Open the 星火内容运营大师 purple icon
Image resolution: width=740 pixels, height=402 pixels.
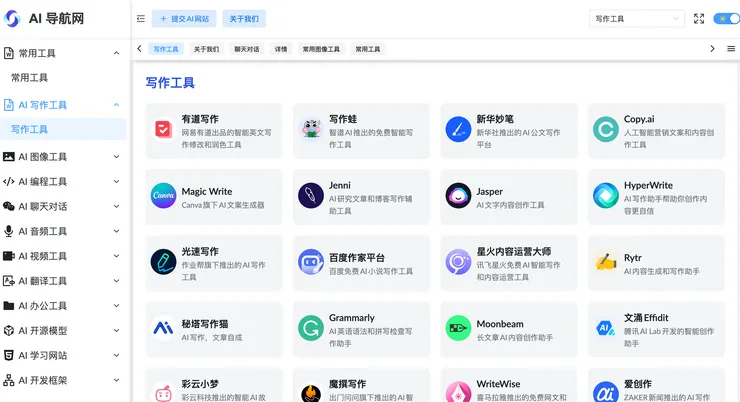(x=458, y=262)
